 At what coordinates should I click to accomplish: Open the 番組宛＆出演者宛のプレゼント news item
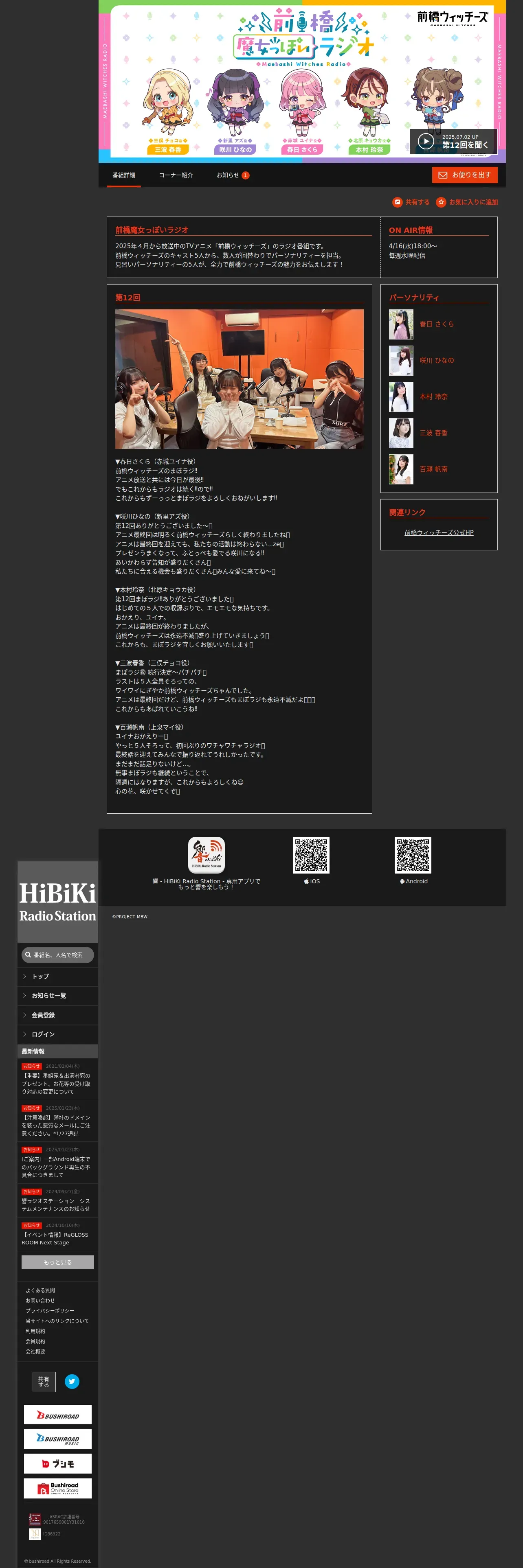point(58,1079)
